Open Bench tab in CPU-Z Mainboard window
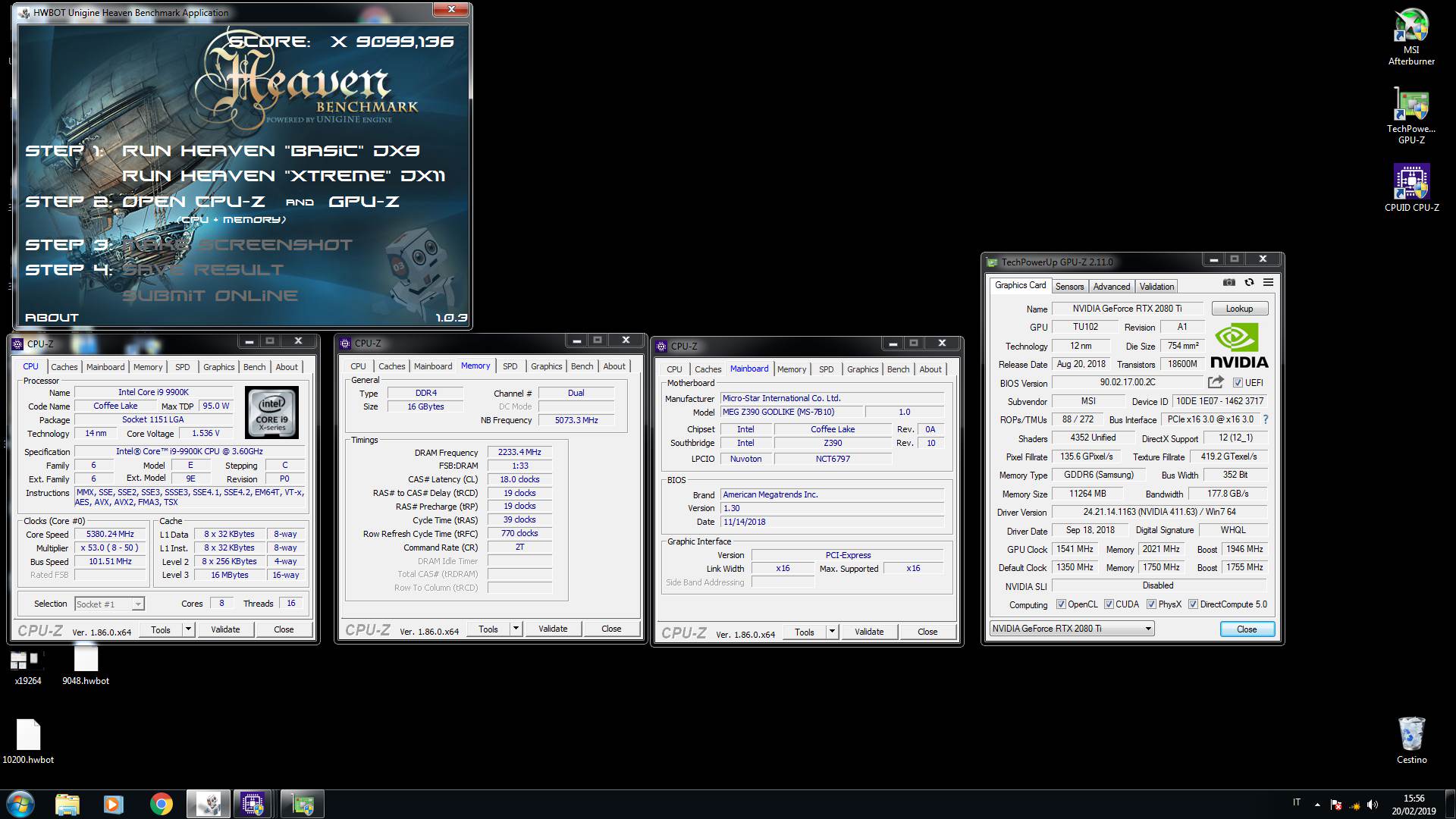 (898, 369)
